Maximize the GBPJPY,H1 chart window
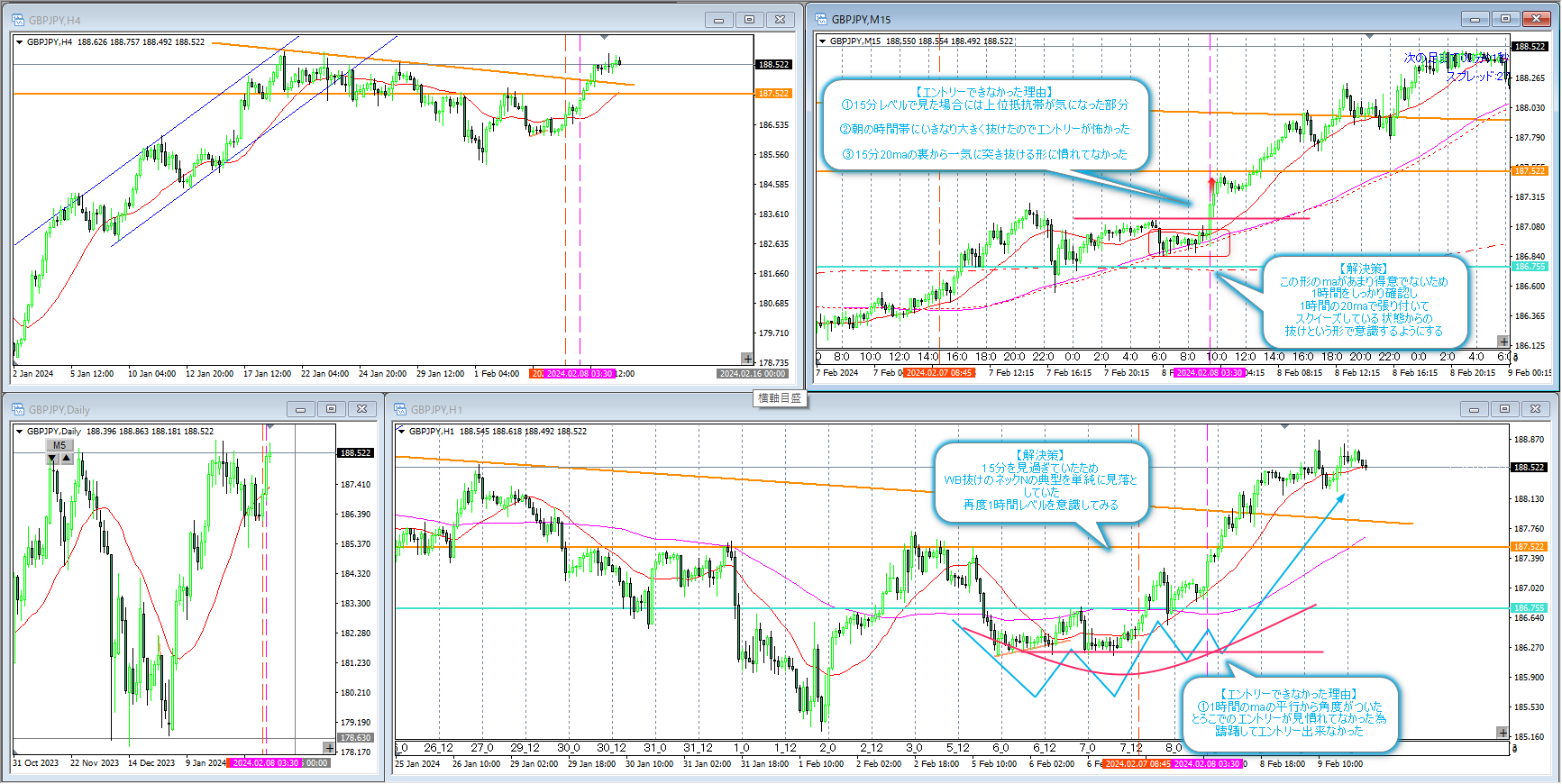Viewport: 1562px width, 784px height. coord(1505,409)
